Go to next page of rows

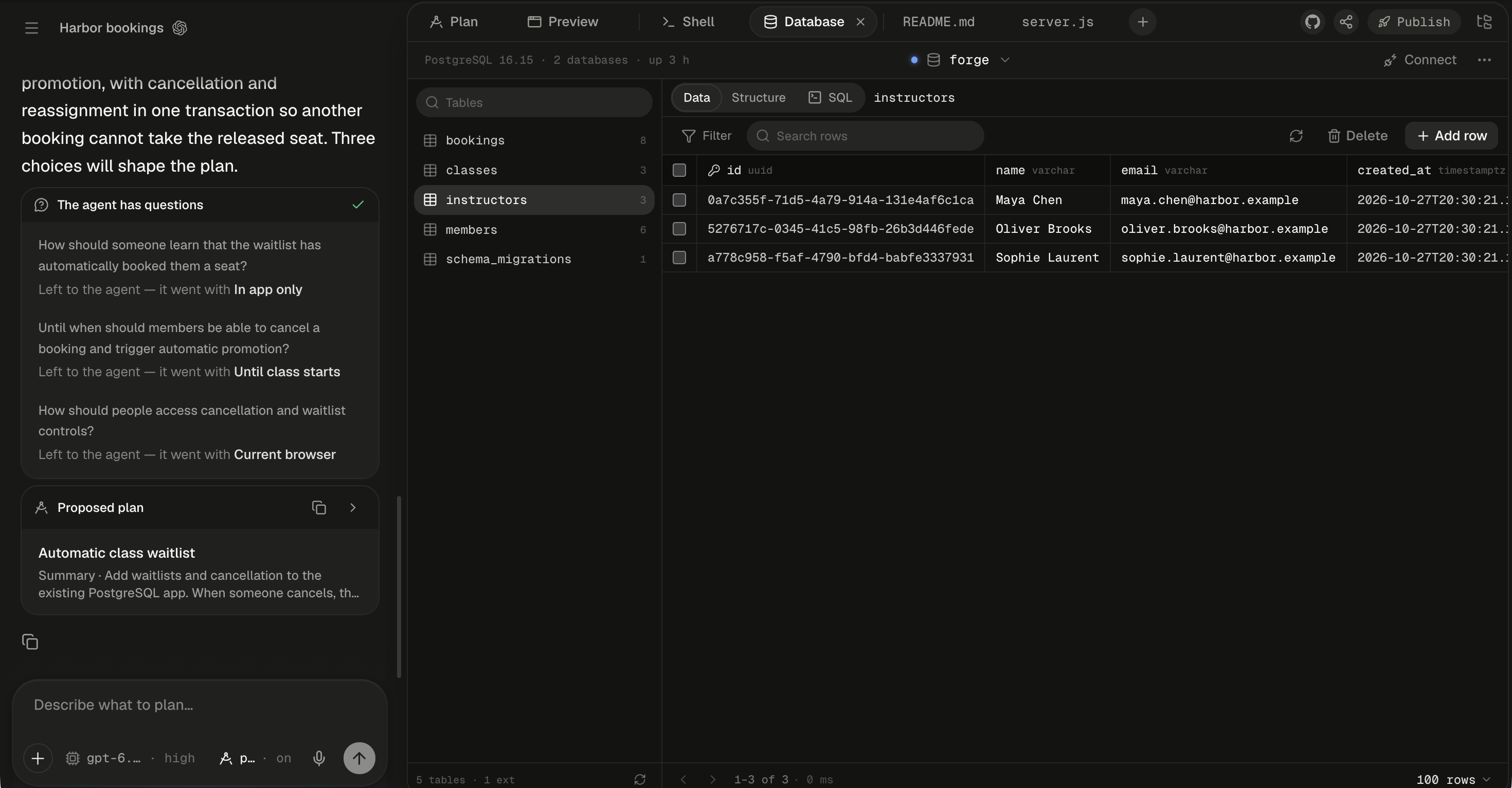point(713,779)
